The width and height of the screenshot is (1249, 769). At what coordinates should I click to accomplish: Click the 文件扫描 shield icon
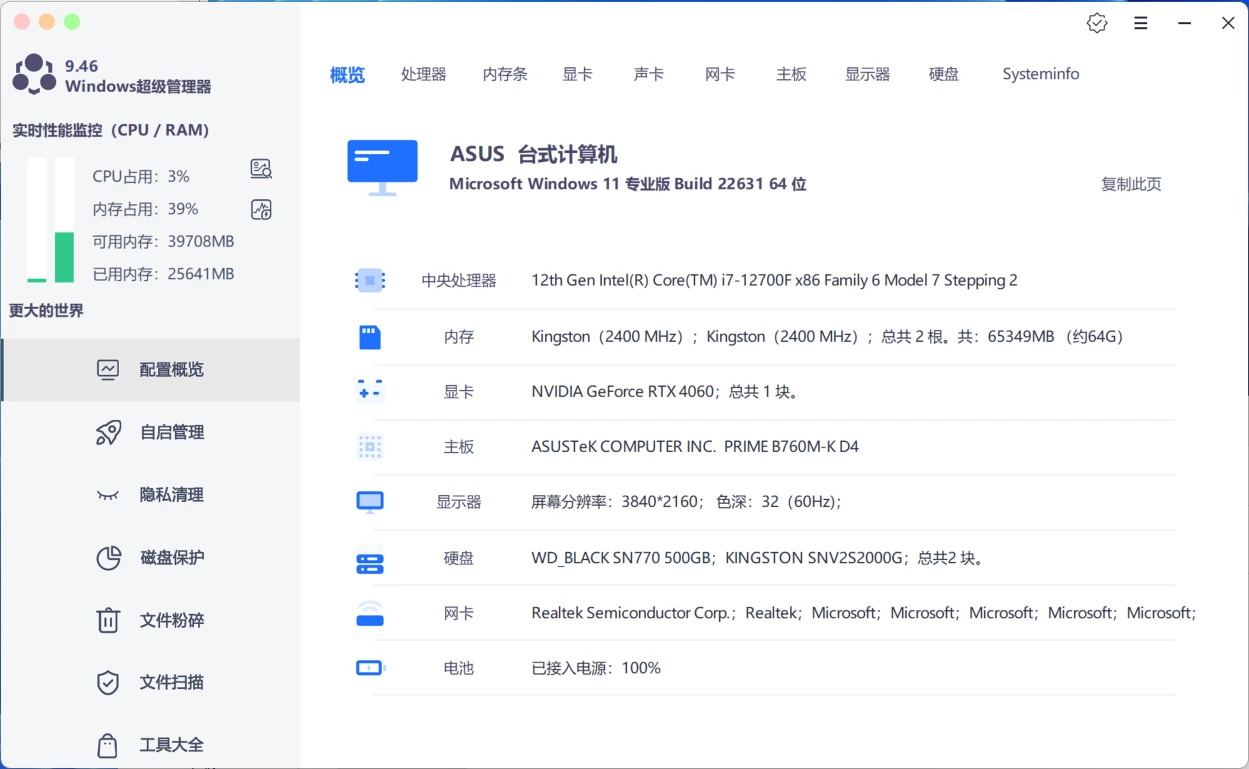click(108, 683)
